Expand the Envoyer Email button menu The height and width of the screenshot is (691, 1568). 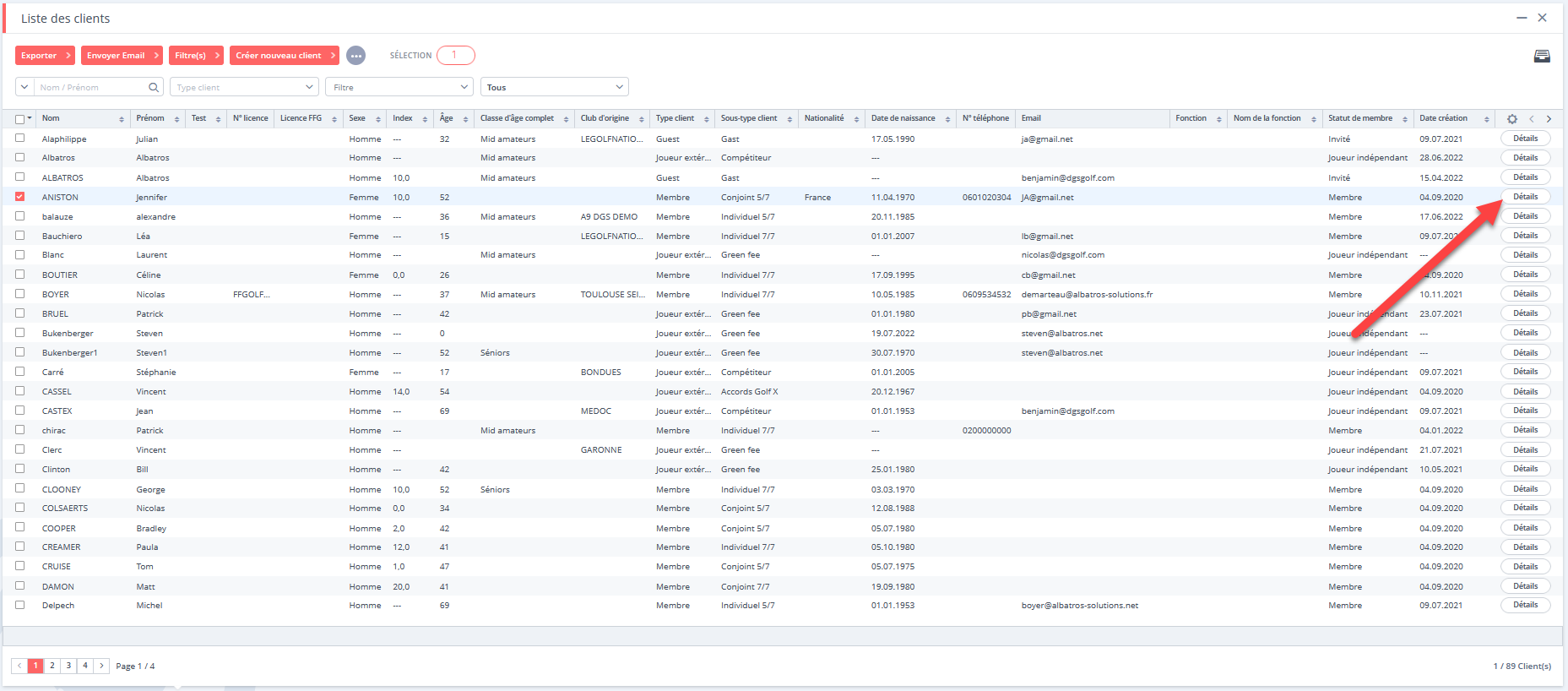(156, 56)
